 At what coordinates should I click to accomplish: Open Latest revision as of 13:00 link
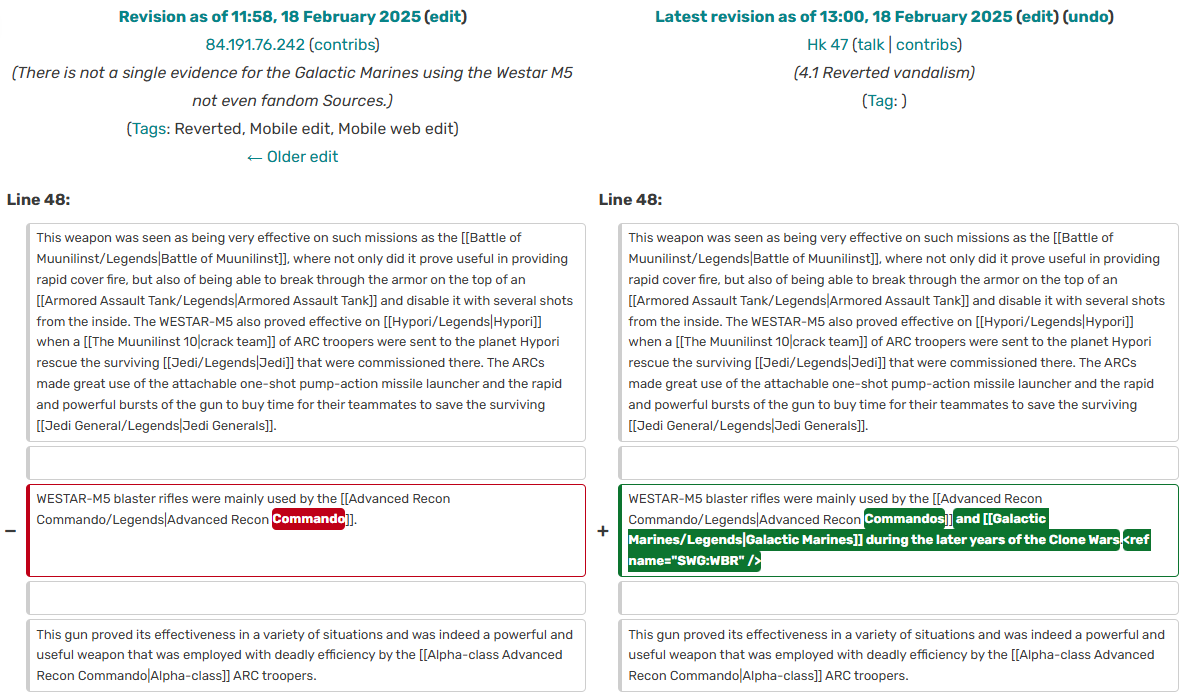(834, 17)
